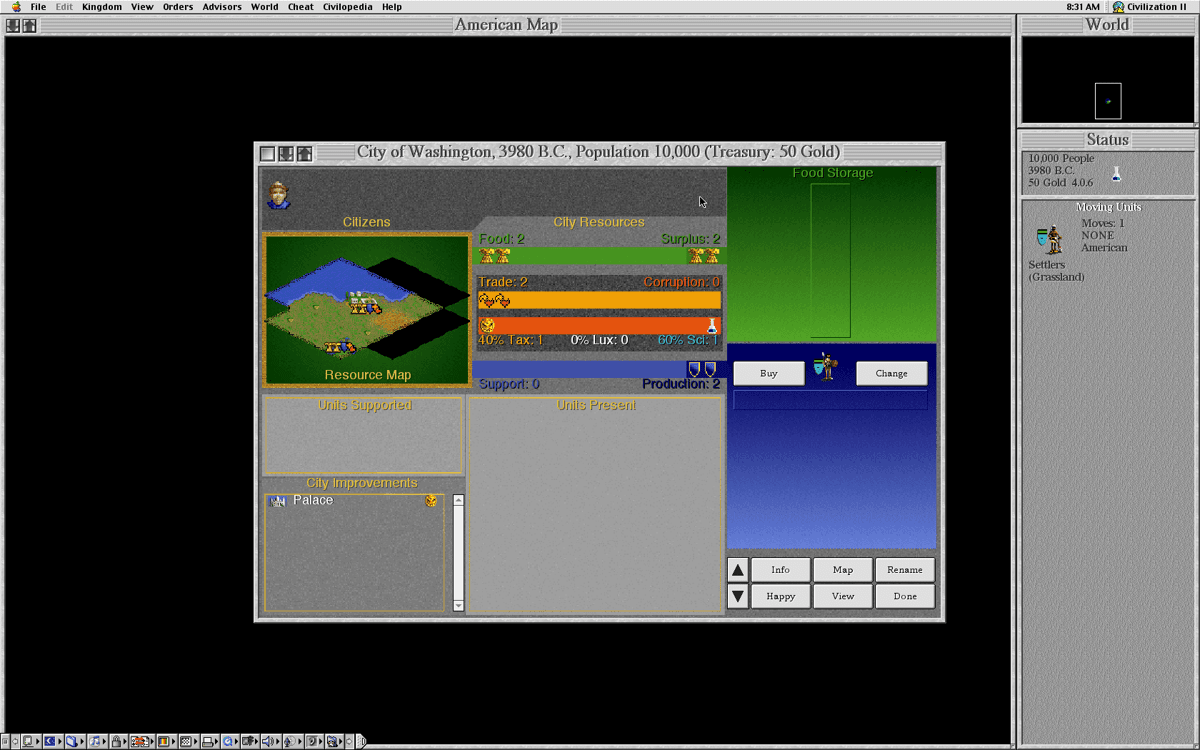1200x750 pixels.
Task: Click the city Resource Map
Action: coord(367,310)
